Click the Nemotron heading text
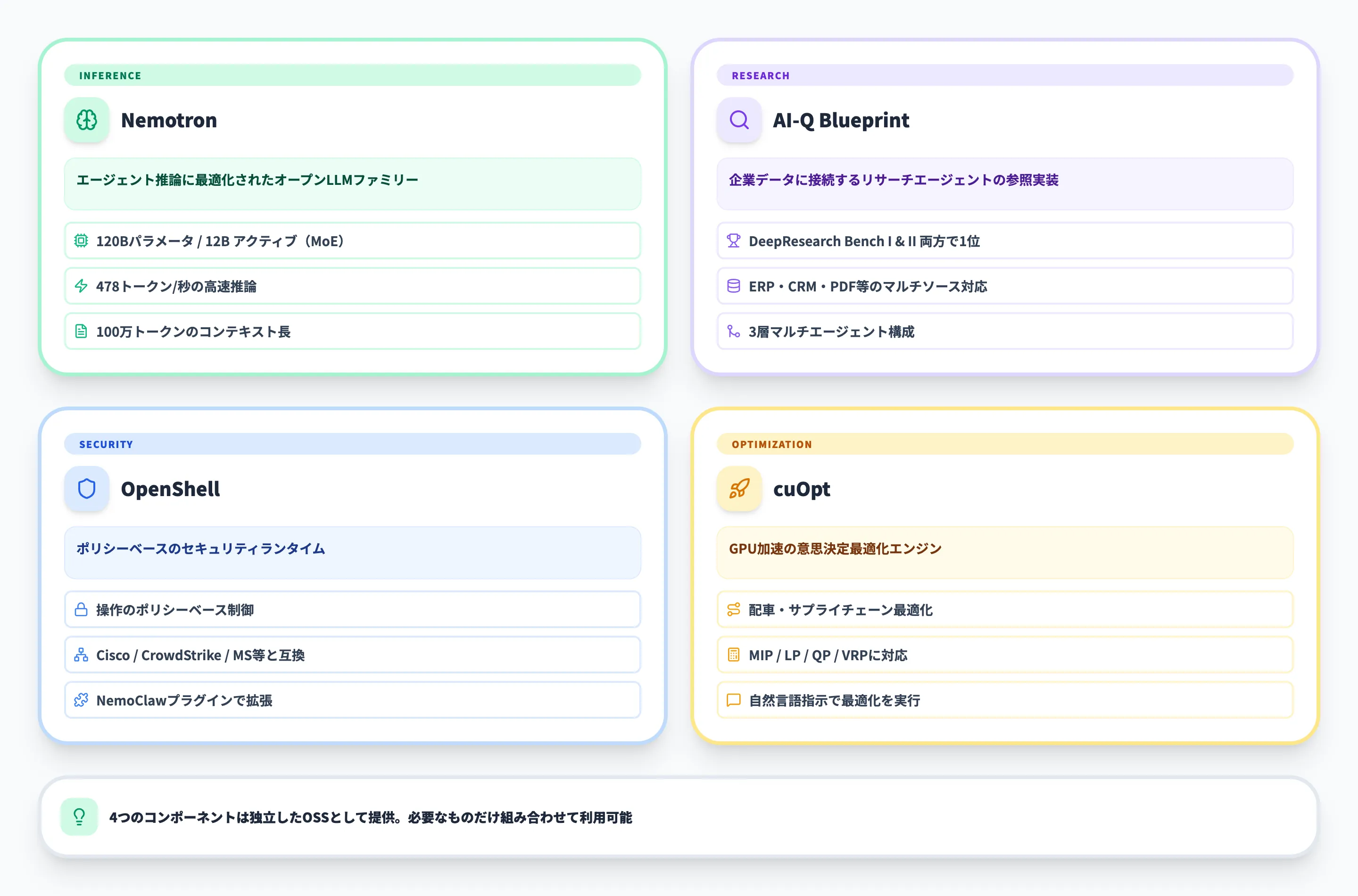The height and width of the screenshot is (896, 1358). (x=169, y=120)
